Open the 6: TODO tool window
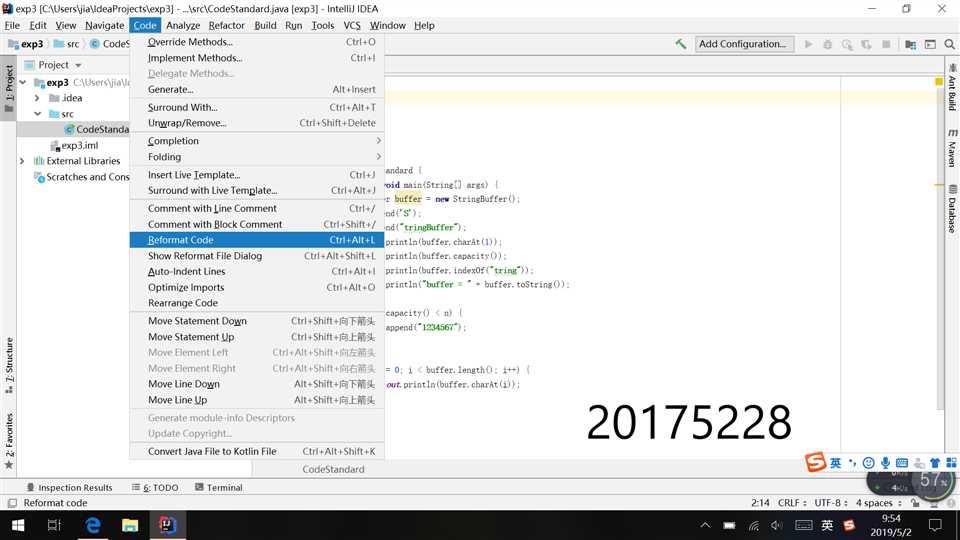Screen dimensions: 960x540 point(155,487)
